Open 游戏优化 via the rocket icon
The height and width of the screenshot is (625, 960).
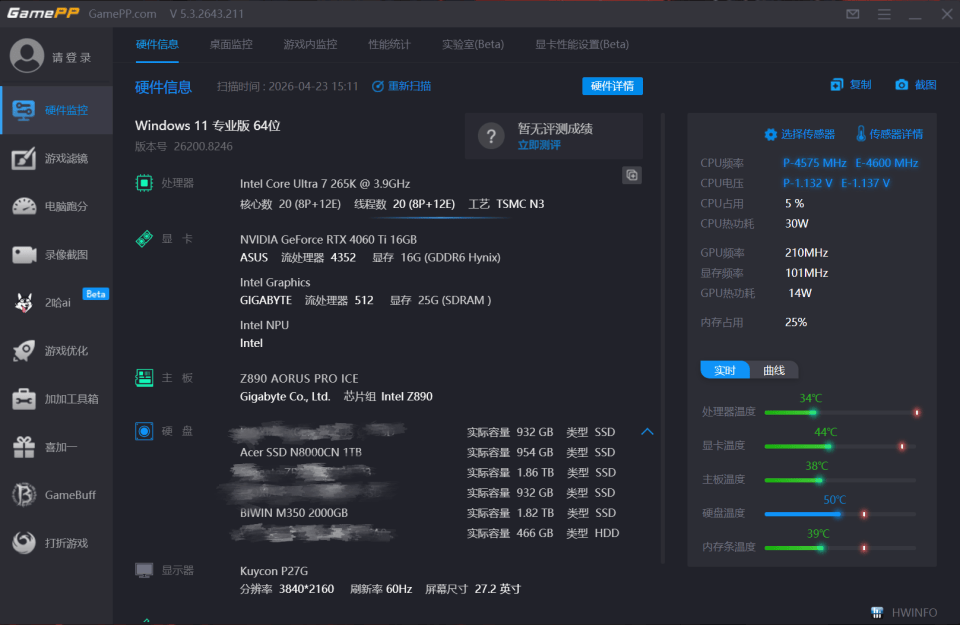click(x=24, y=350)
